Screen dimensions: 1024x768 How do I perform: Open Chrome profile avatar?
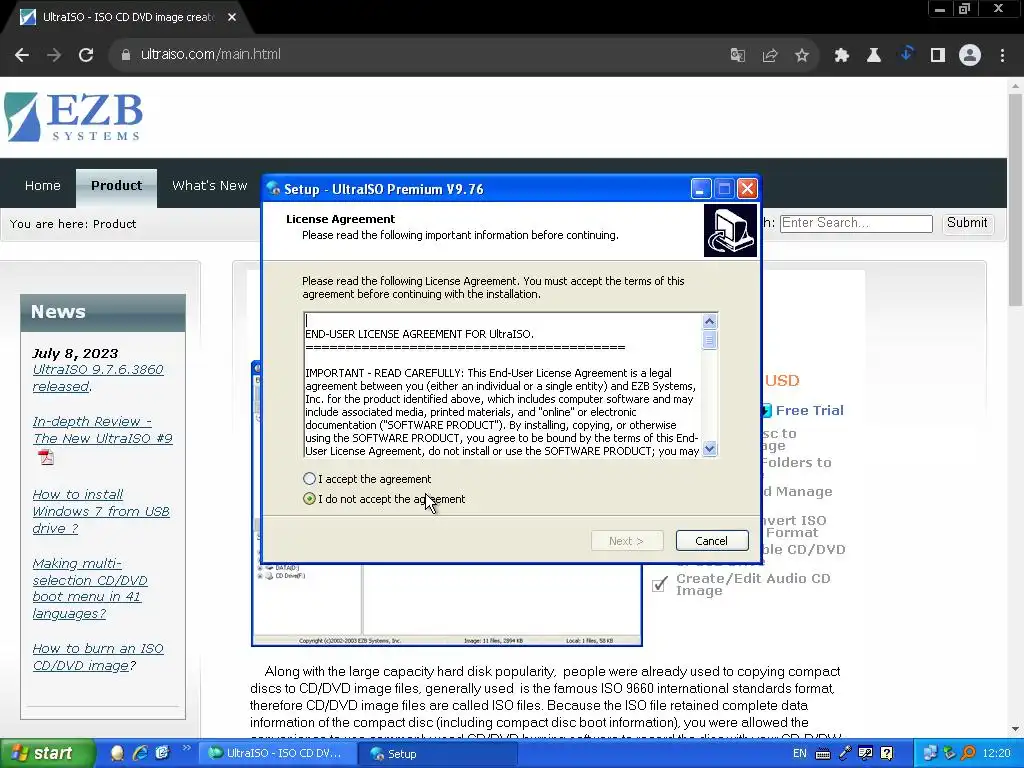click(x=970, y=56)
